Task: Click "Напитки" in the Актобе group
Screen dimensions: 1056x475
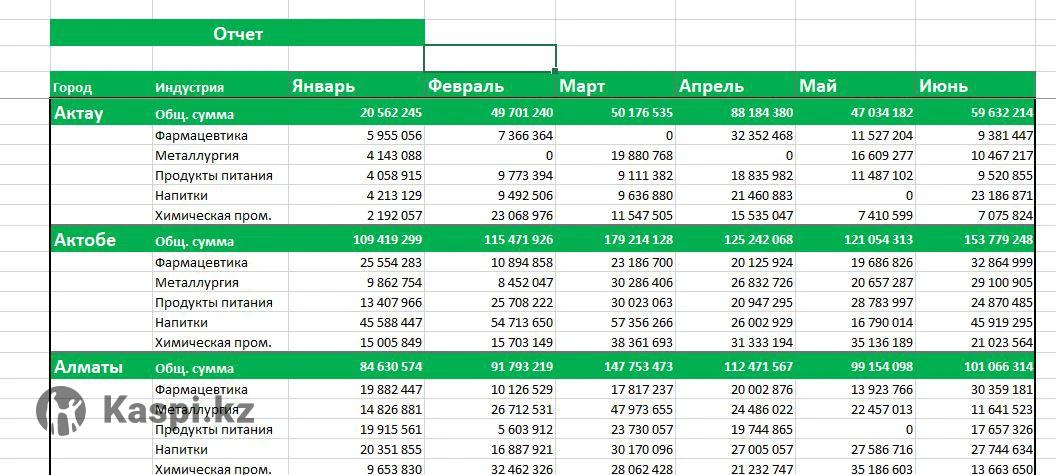Action: pos(181,322)
